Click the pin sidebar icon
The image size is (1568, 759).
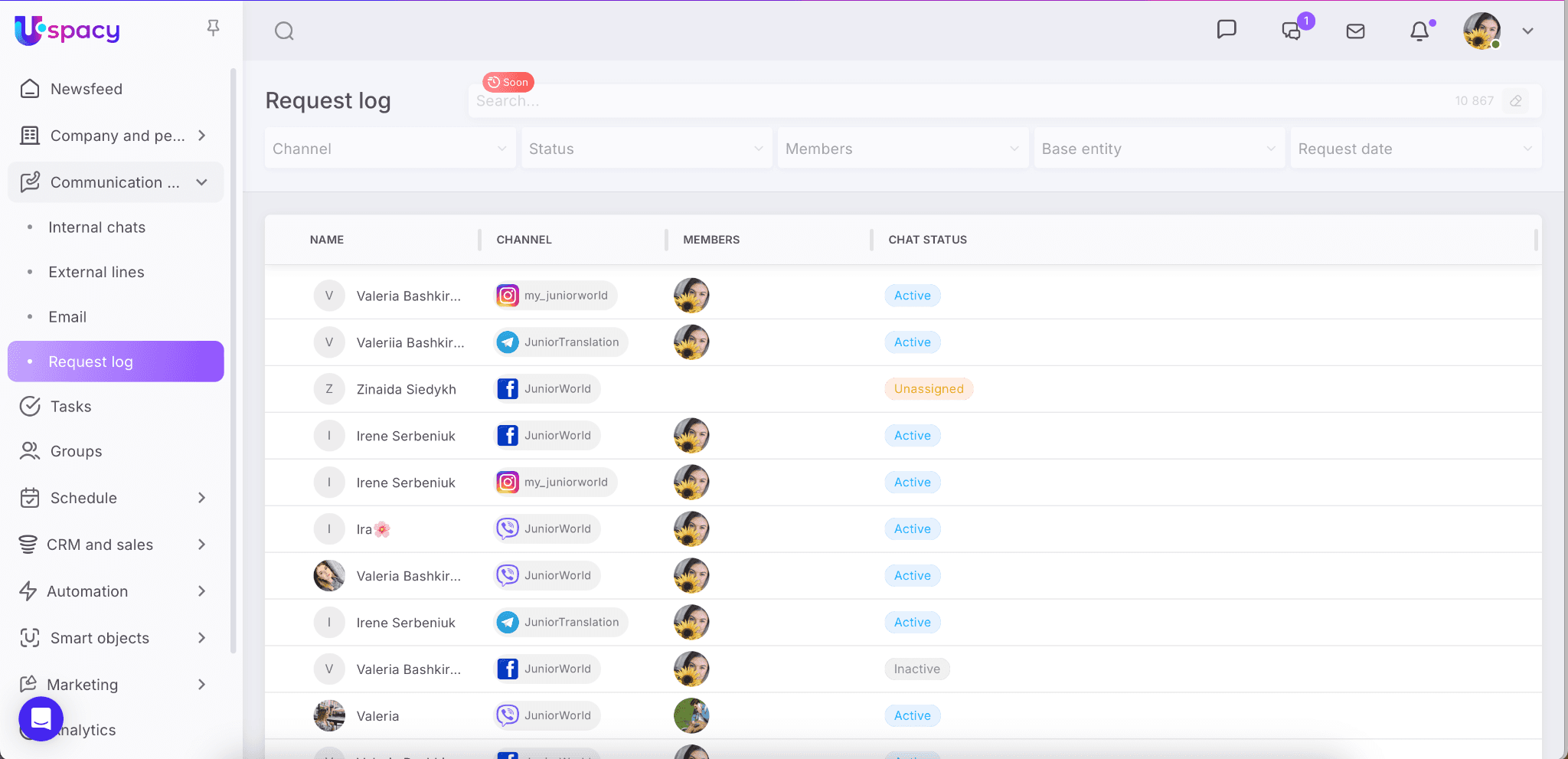pos(214,28)
